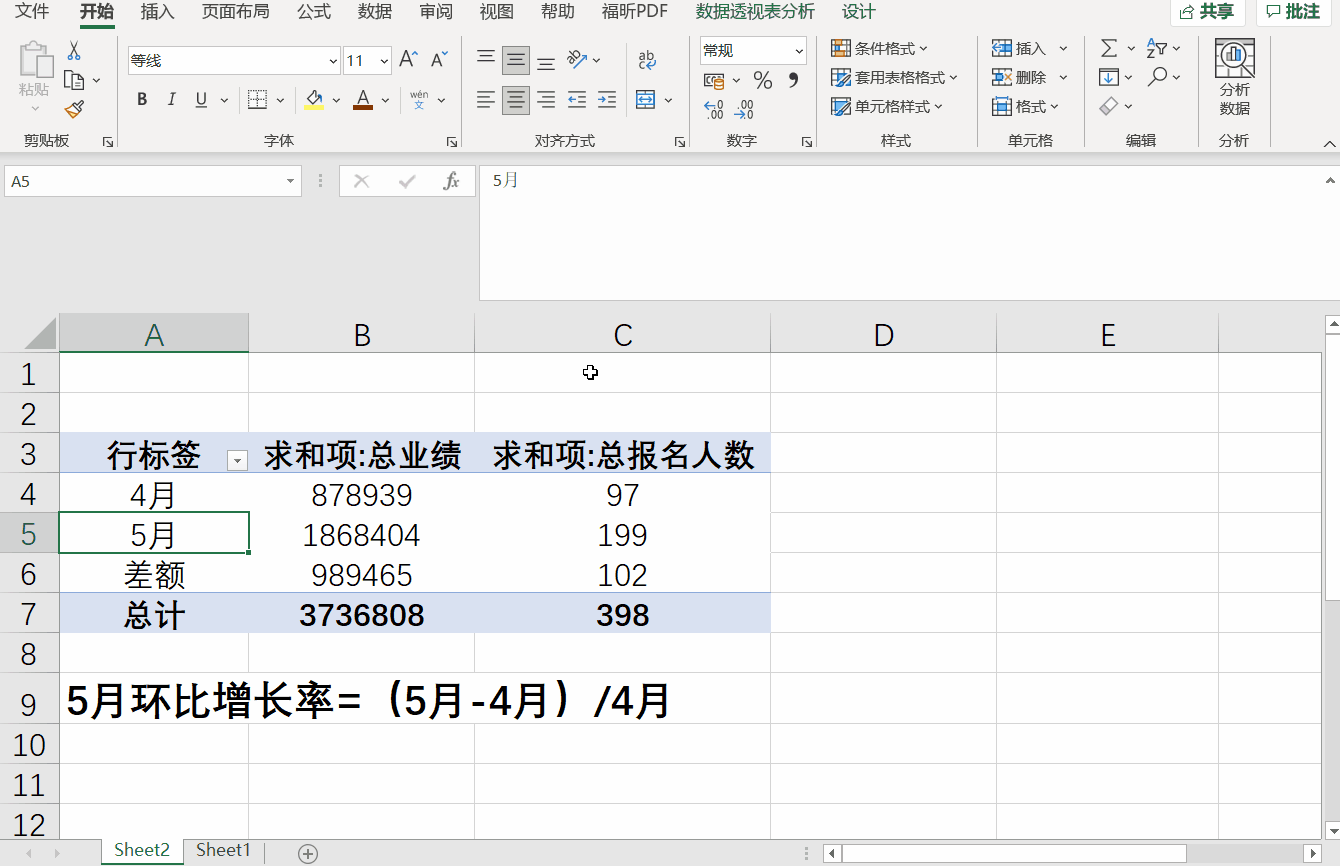Decrease font size with small A icon

[x=438, y=60]
